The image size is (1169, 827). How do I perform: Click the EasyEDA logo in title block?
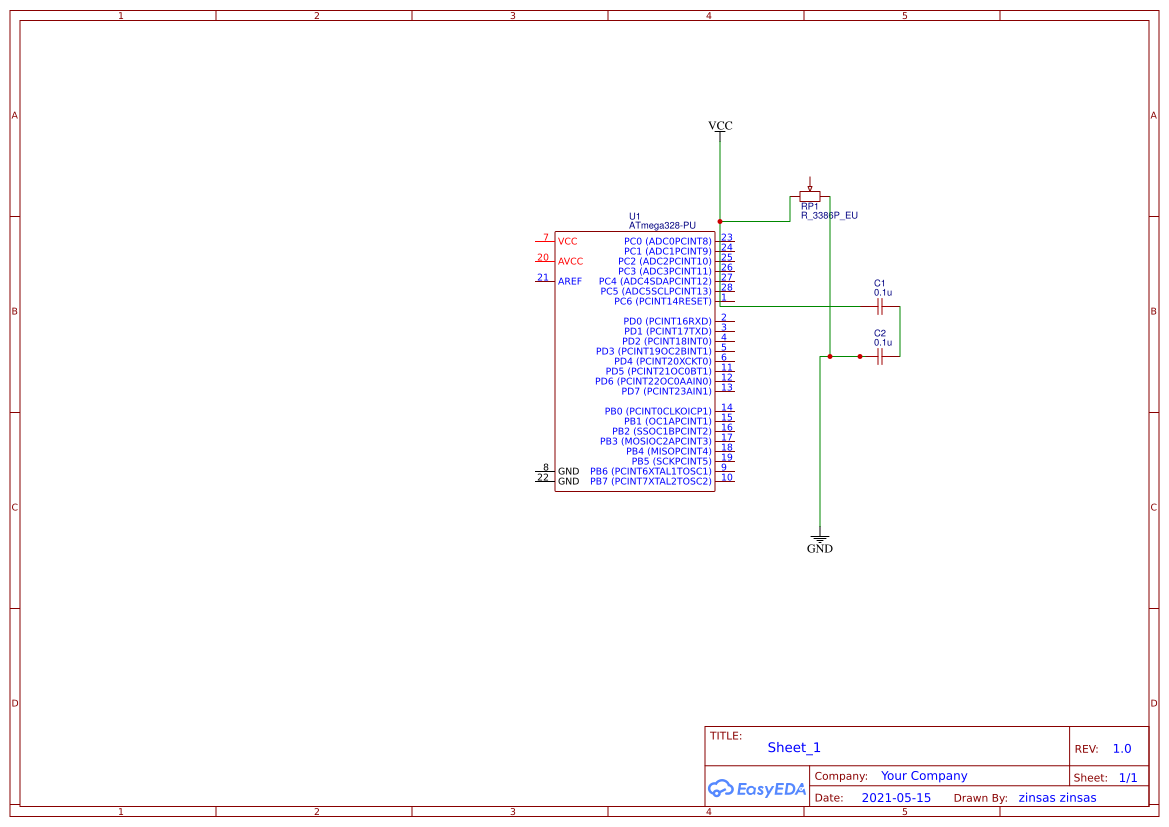point(757,789)
